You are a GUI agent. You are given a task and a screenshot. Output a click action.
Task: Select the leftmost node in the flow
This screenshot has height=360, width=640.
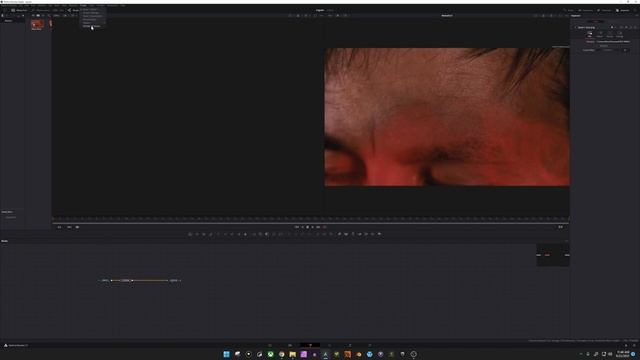(x=105, y=280)
